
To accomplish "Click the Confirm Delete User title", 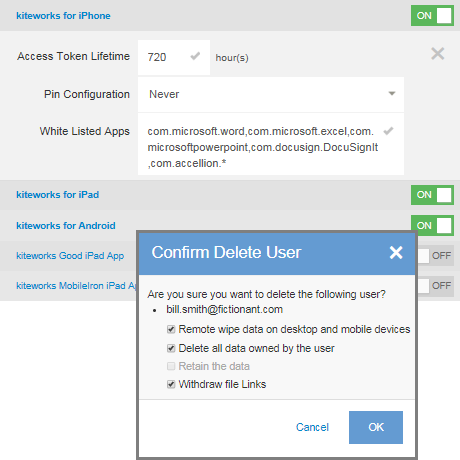I will (226, 252).
